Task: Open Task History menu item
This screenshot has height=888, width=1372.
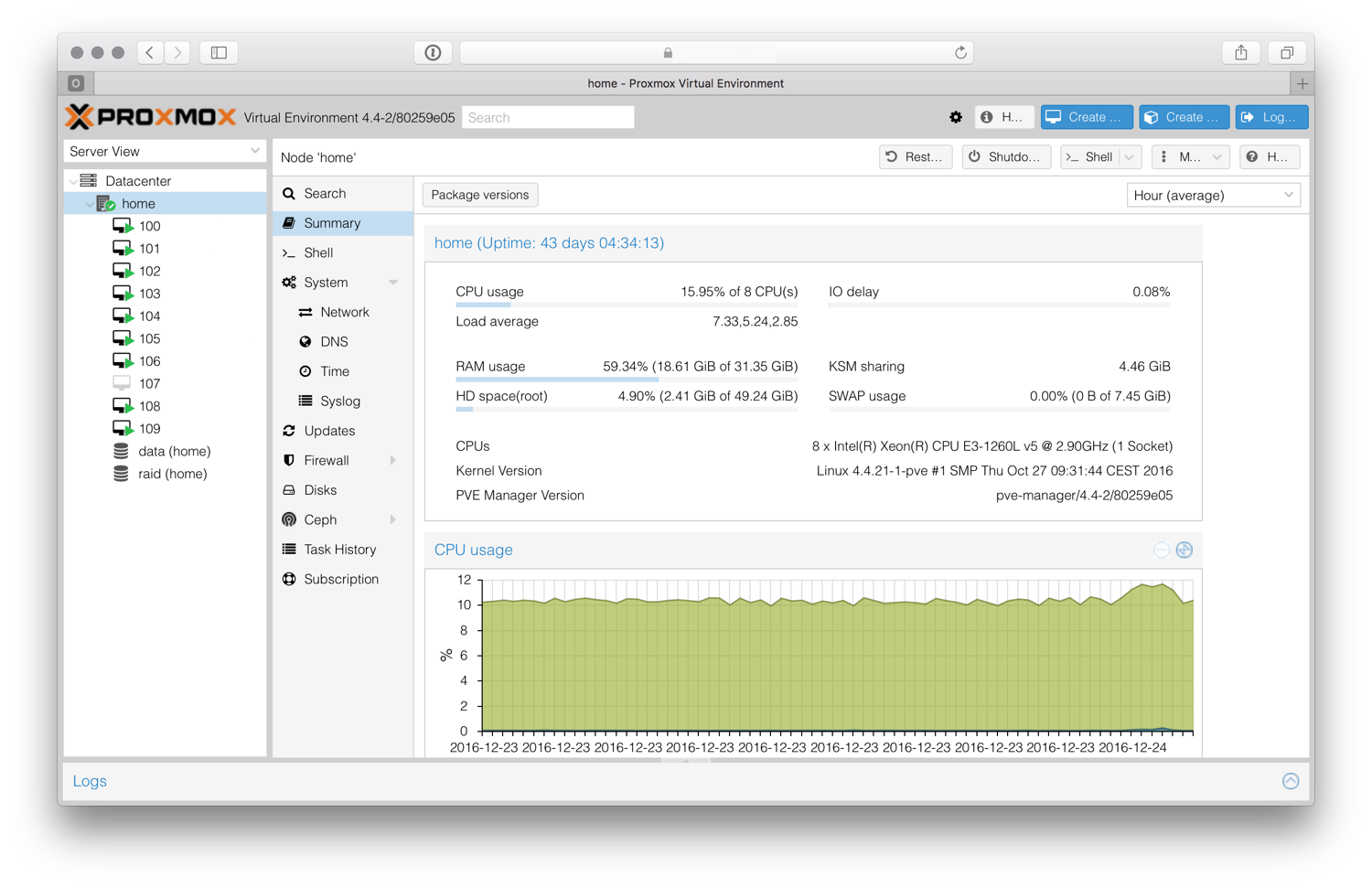Action: point(343,550)
